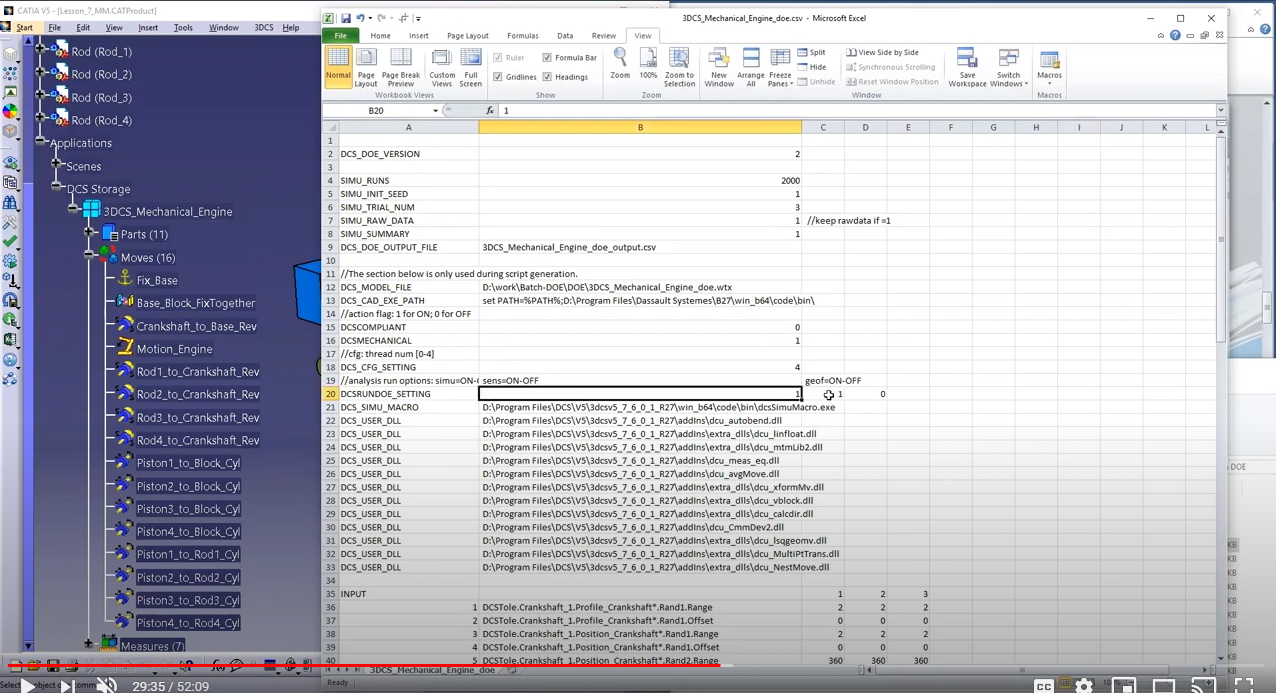Switch to the Formulas ribbon tab
The height and width of the screenshot is (693, 1276).
coord(522,35)
